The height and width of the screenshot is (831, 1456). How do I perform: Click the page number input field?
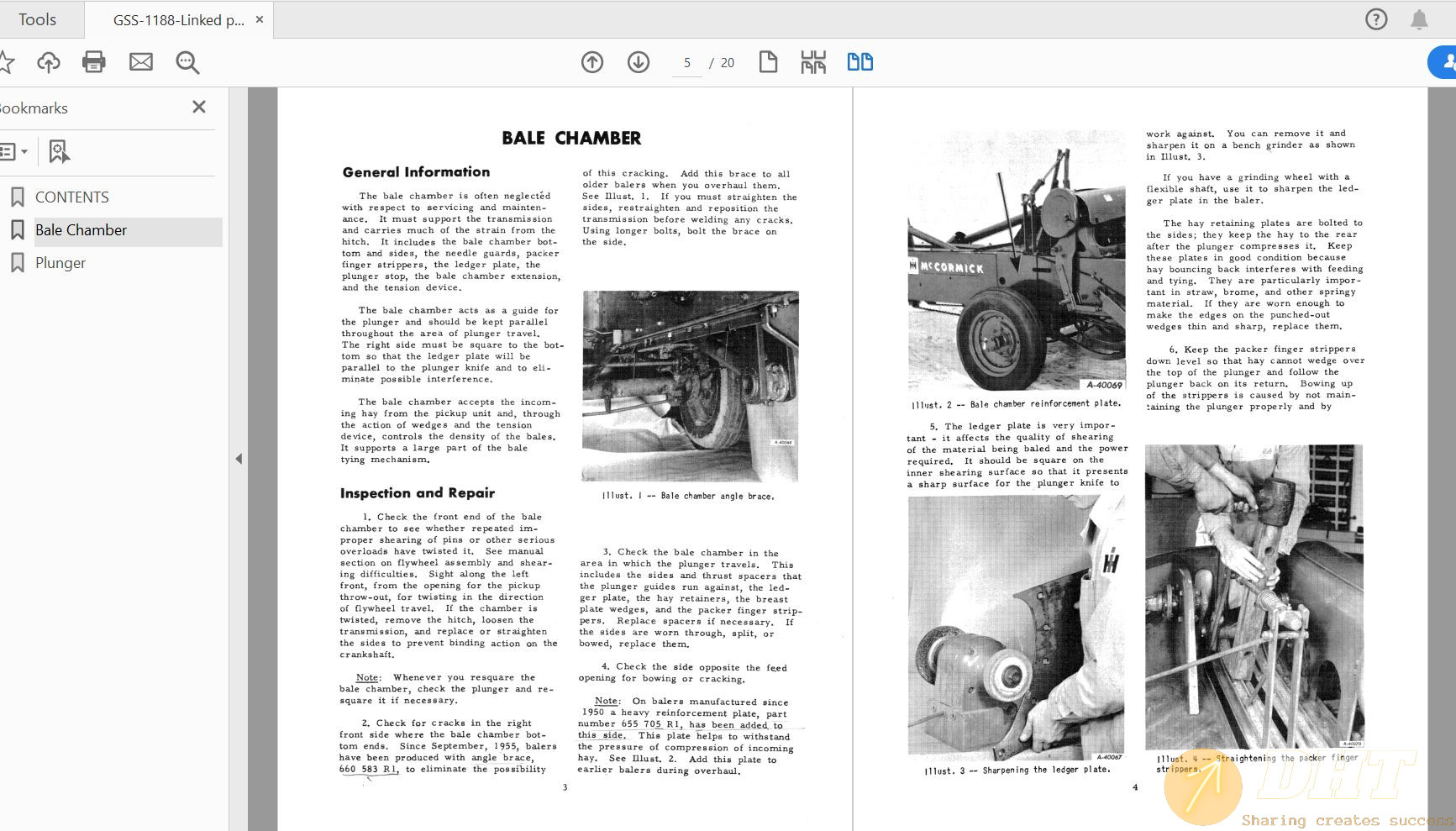pos(686,63)
